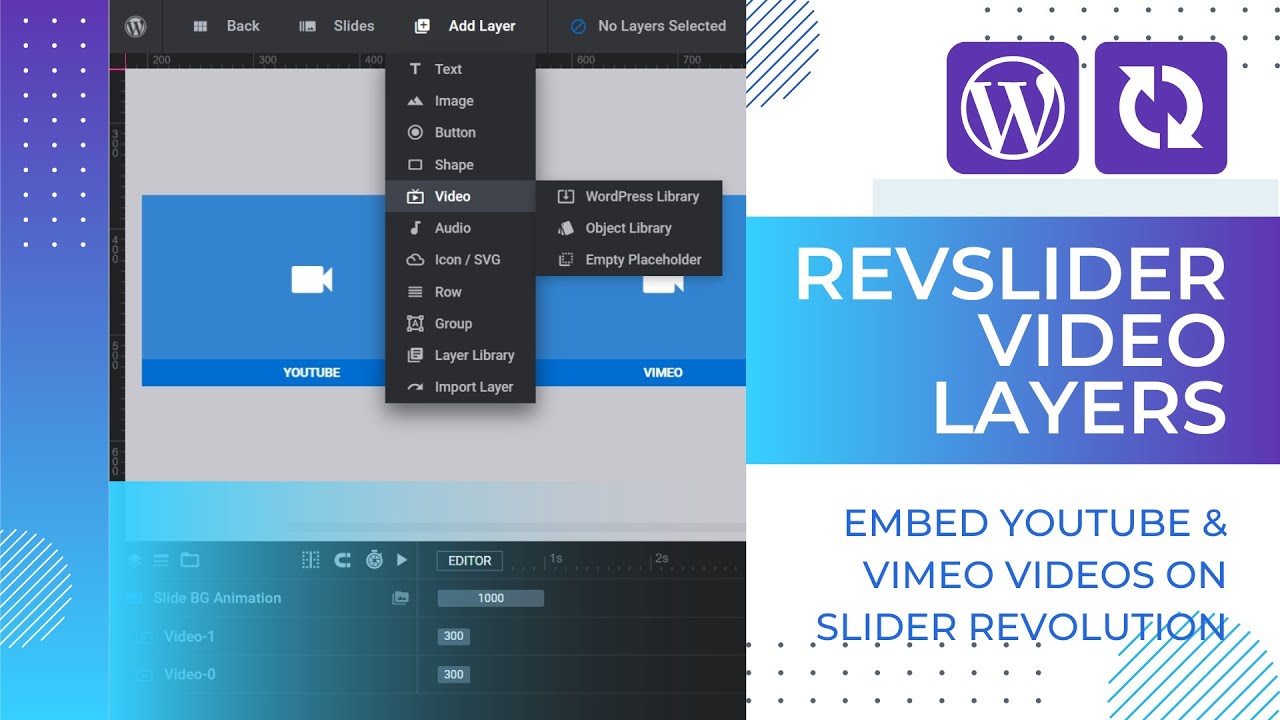Click the image icon on Slide BG Animation row
This screenshot has width=1280, height=720.
pyautogui.click(x=401, y=598)
